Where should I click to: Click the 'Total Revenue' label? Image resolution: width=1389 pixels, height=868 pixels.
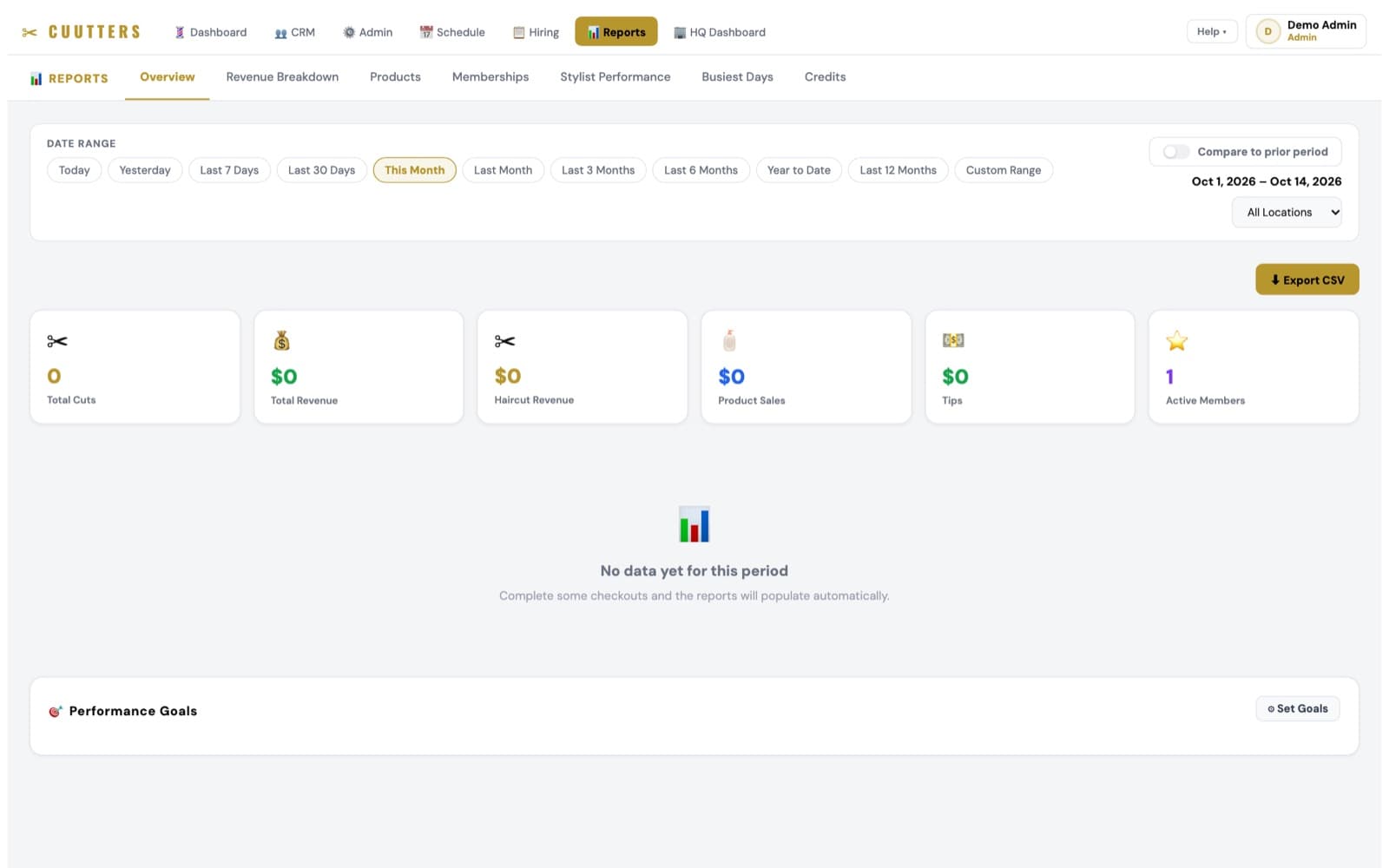304,400
